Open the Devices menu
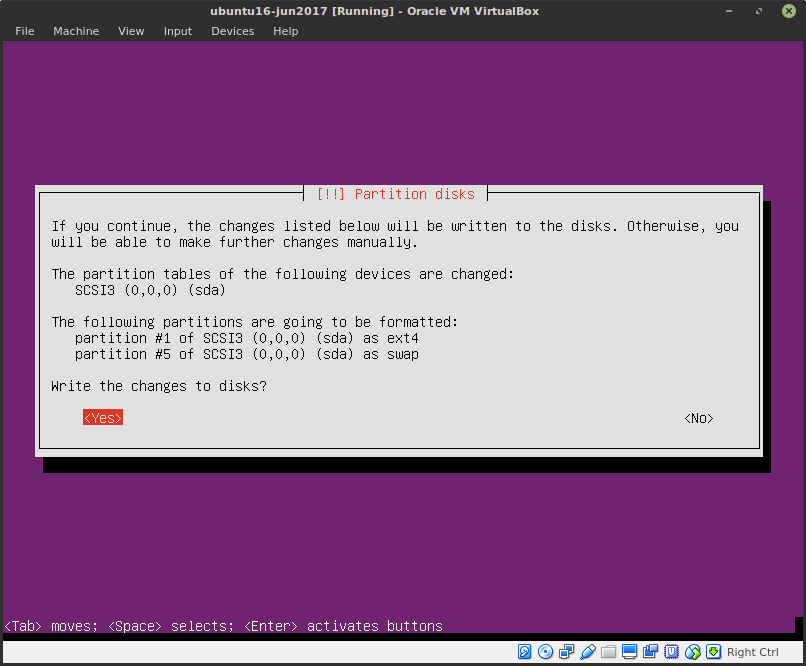Viewport: 806px width, 666px height. point(232,31)
